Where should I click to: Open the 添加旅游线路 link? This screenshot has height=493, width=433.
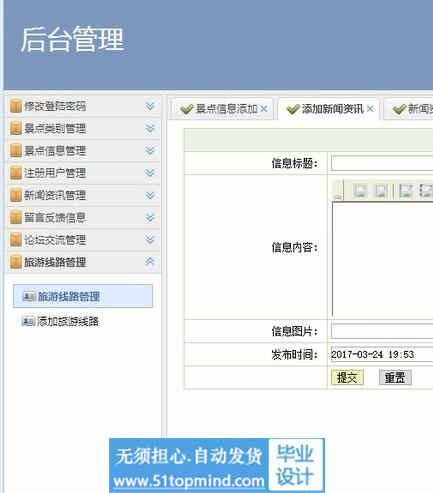click(68, 321)
